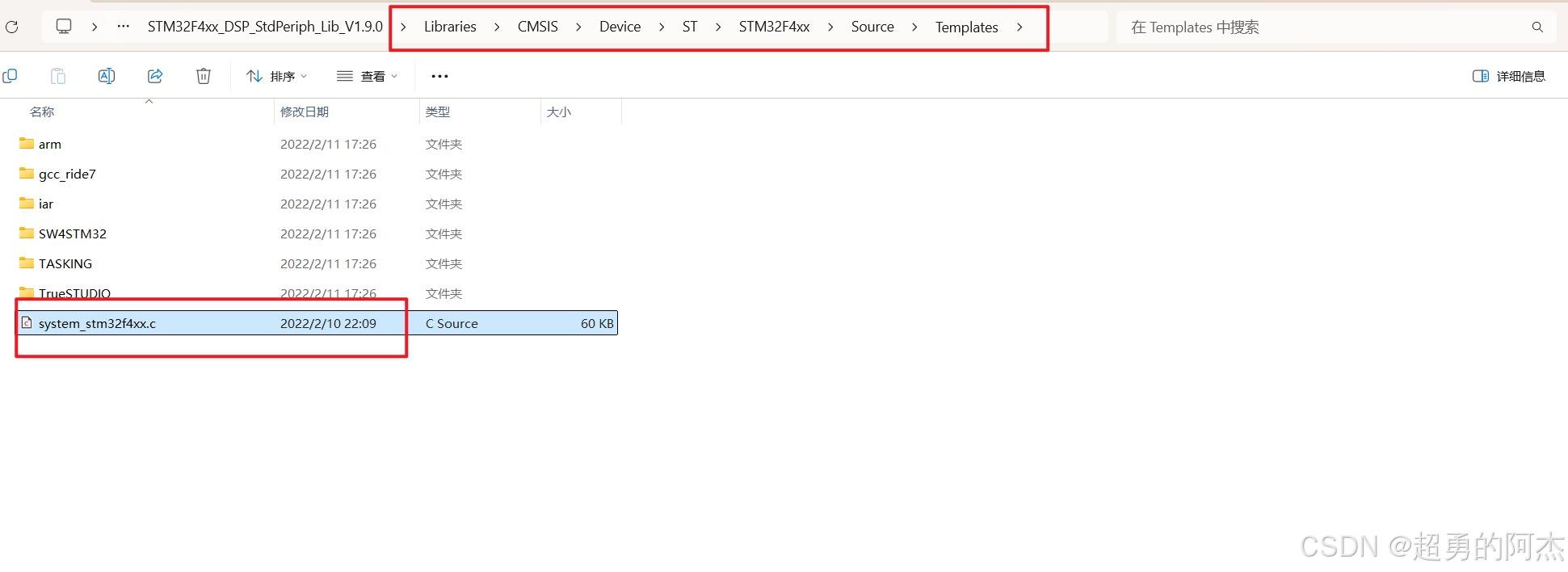
Task: Click the search magnifier icon
Action: coord(1537,27)
